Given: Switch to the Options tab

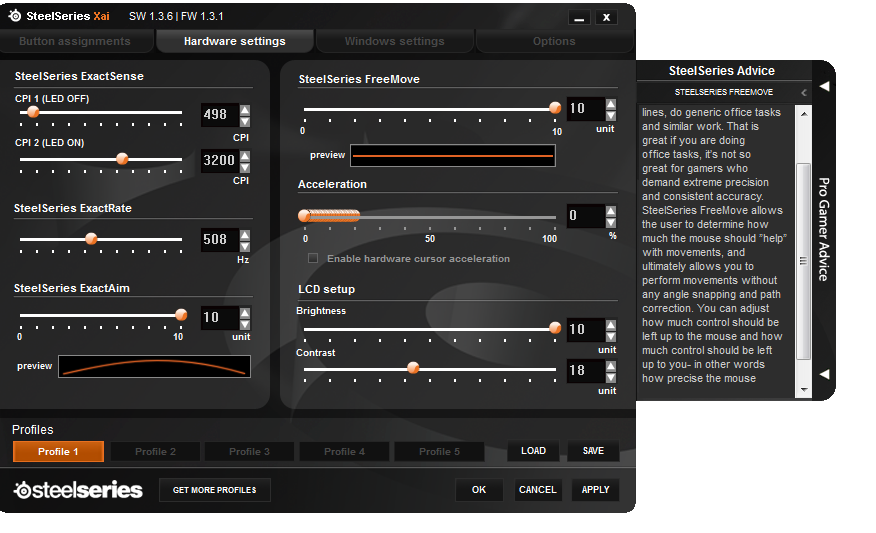Looking at the screenshot, I should 554,42.
